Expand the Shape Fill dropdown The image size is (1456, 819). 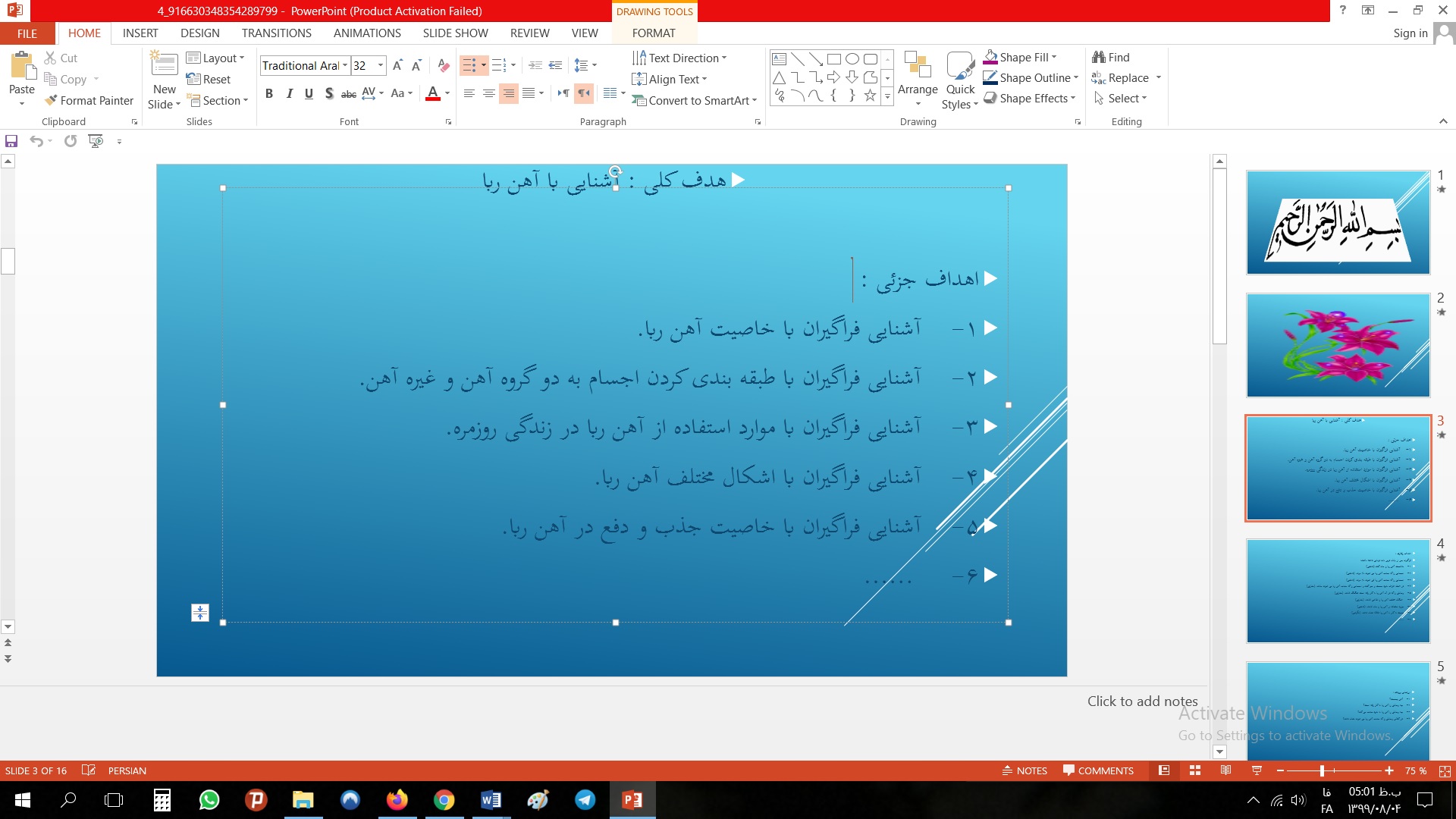click(x=1054, y=58)
